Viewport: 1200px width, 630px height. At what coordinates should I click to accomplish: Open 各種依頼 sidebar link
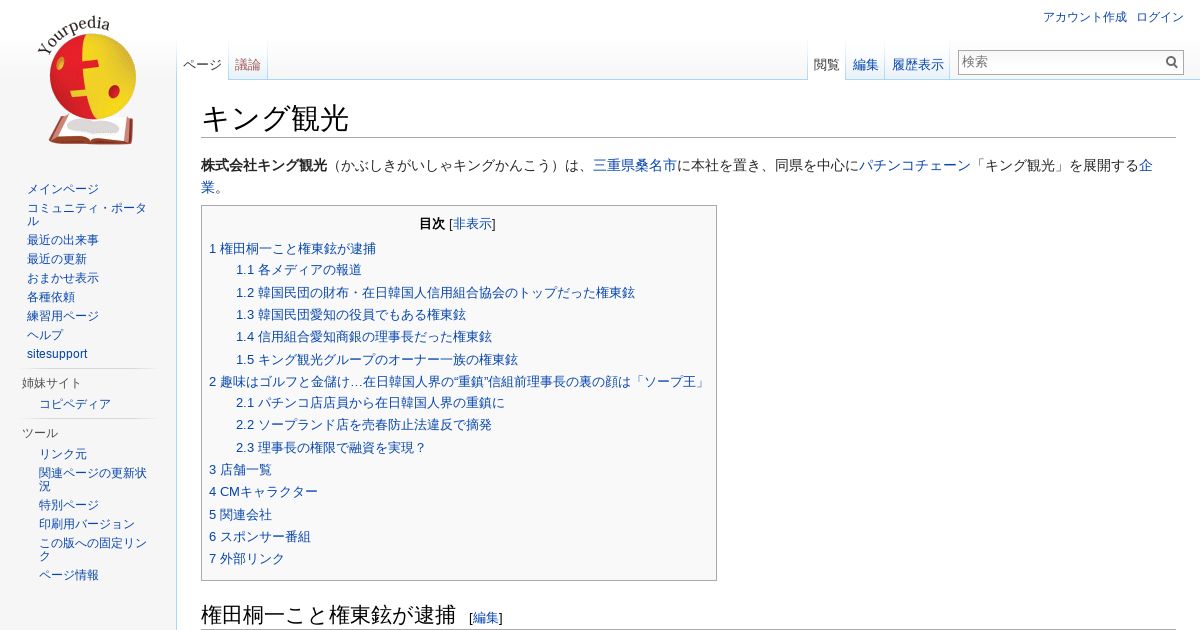tap(51, 297)
